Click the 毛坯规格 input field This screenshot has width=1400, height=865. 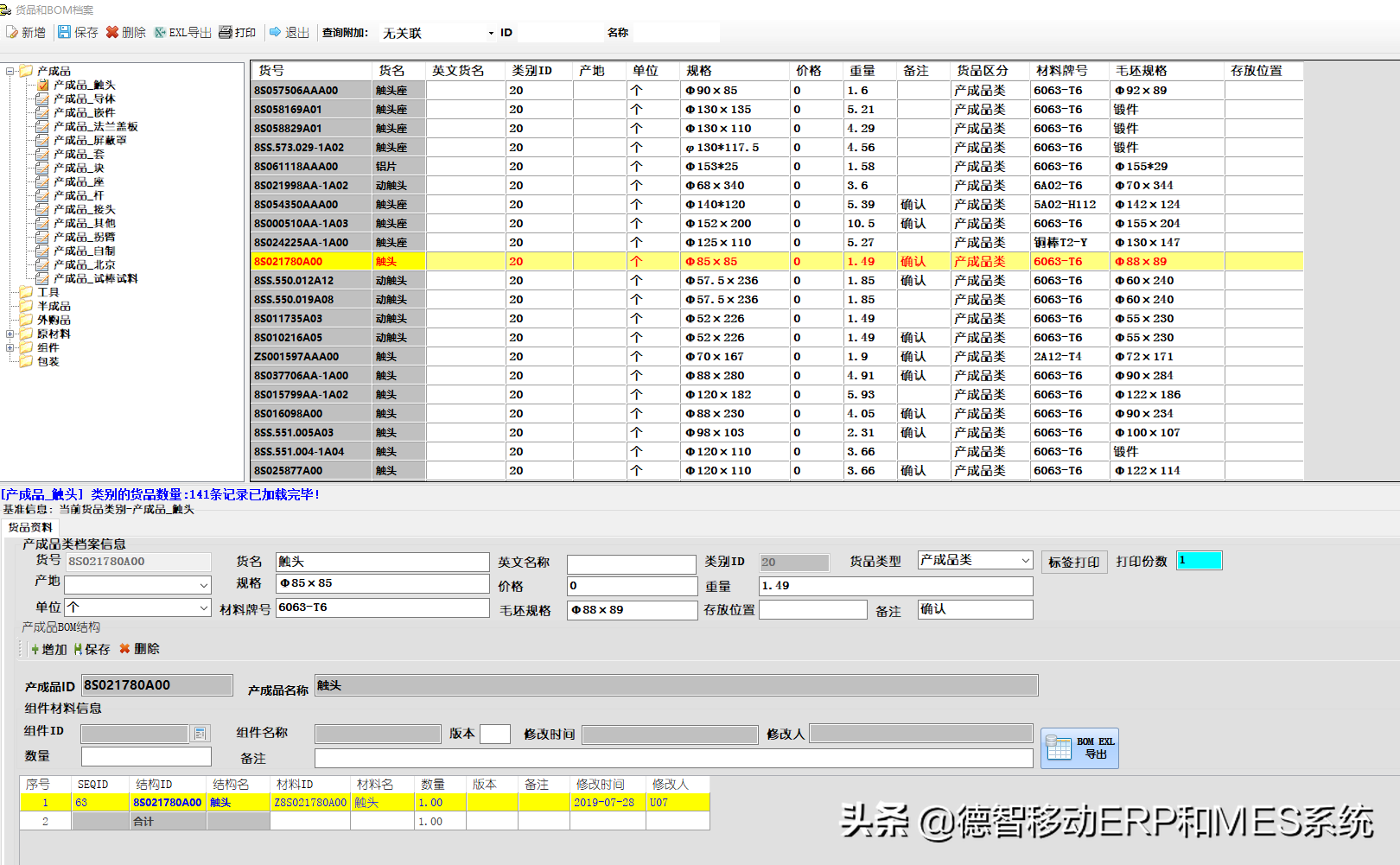(633, 610)
